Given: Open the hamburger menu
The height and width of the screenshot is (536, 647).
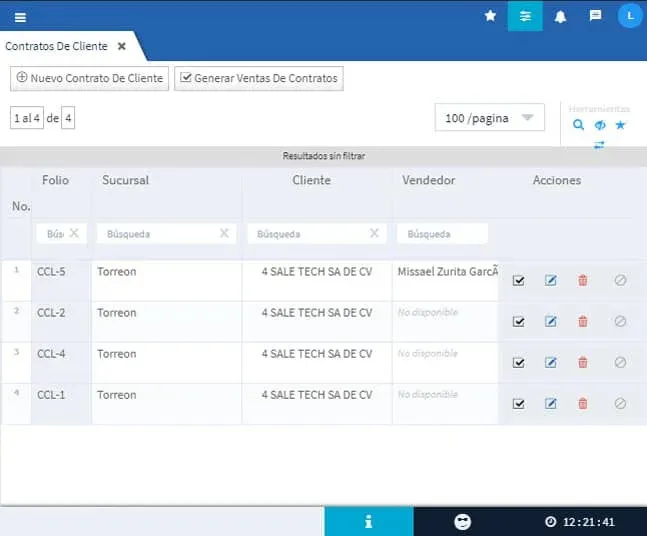Looking at the screenshot, I should 21,16.
